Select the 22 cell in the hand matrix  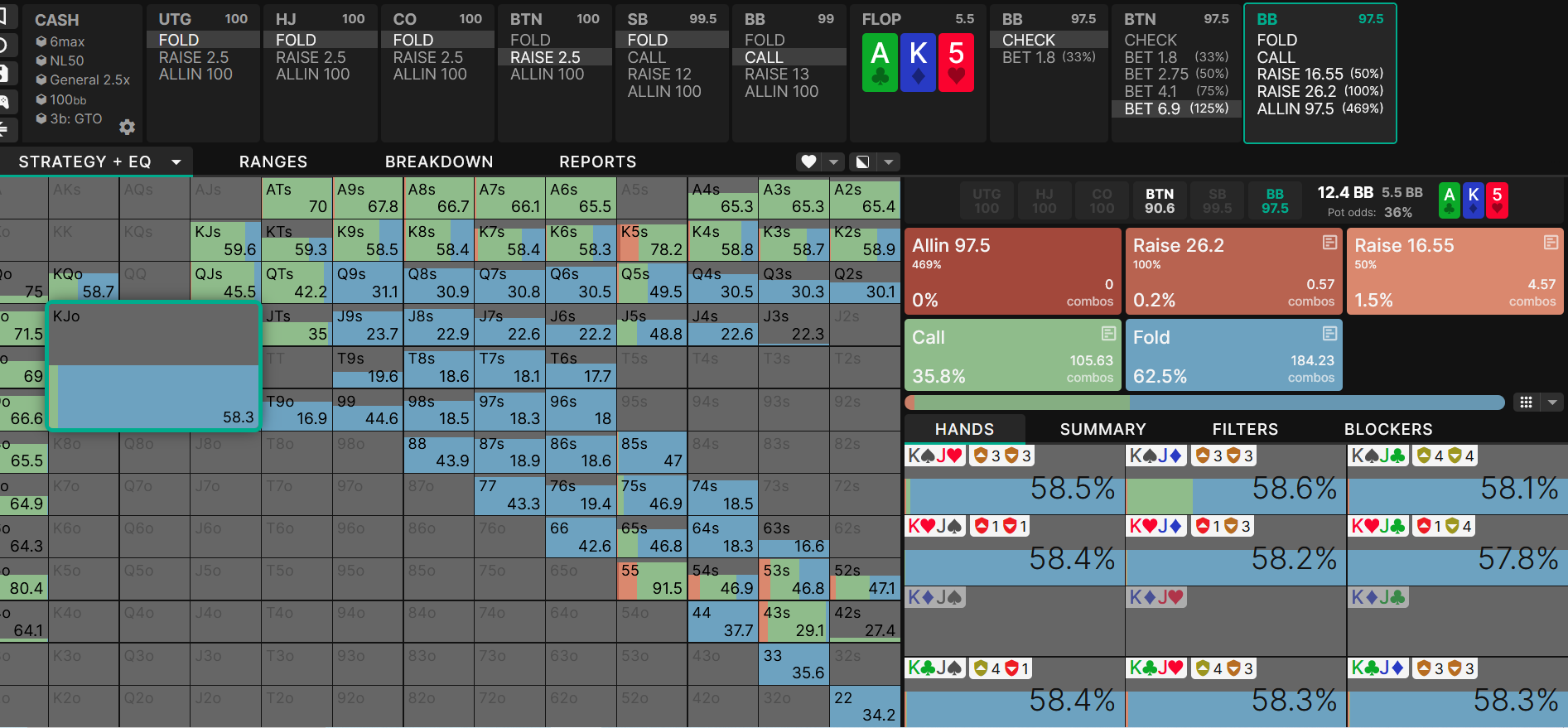(x=865, y=706)
